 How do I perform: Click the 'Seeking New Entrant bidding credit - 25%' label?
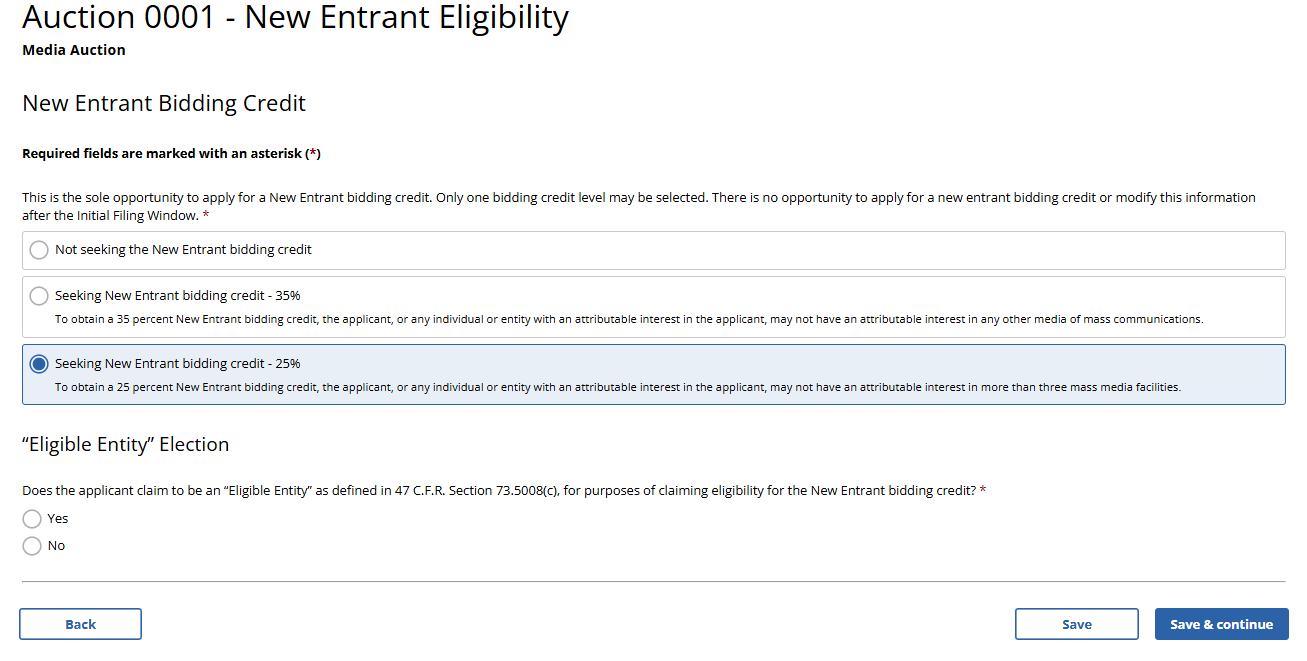tap(177, 364)
